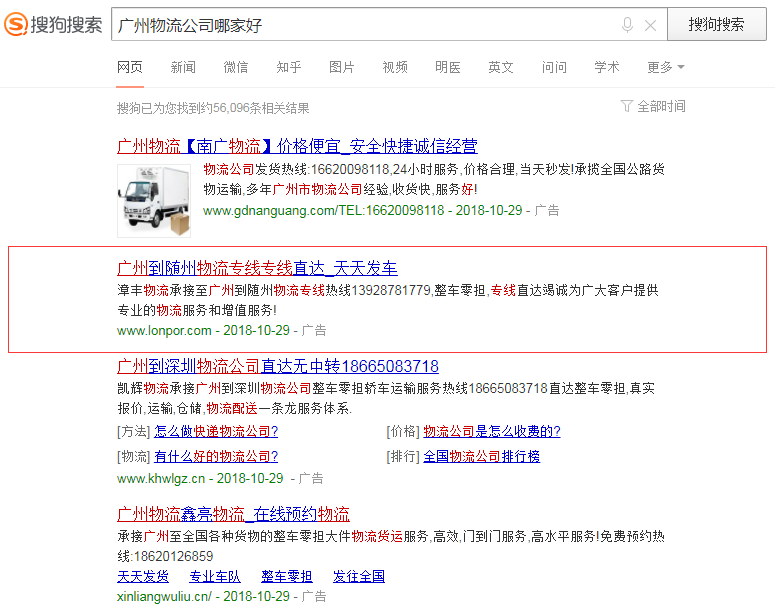Open the 天天发货 sublink

click(x=143, y=576)
